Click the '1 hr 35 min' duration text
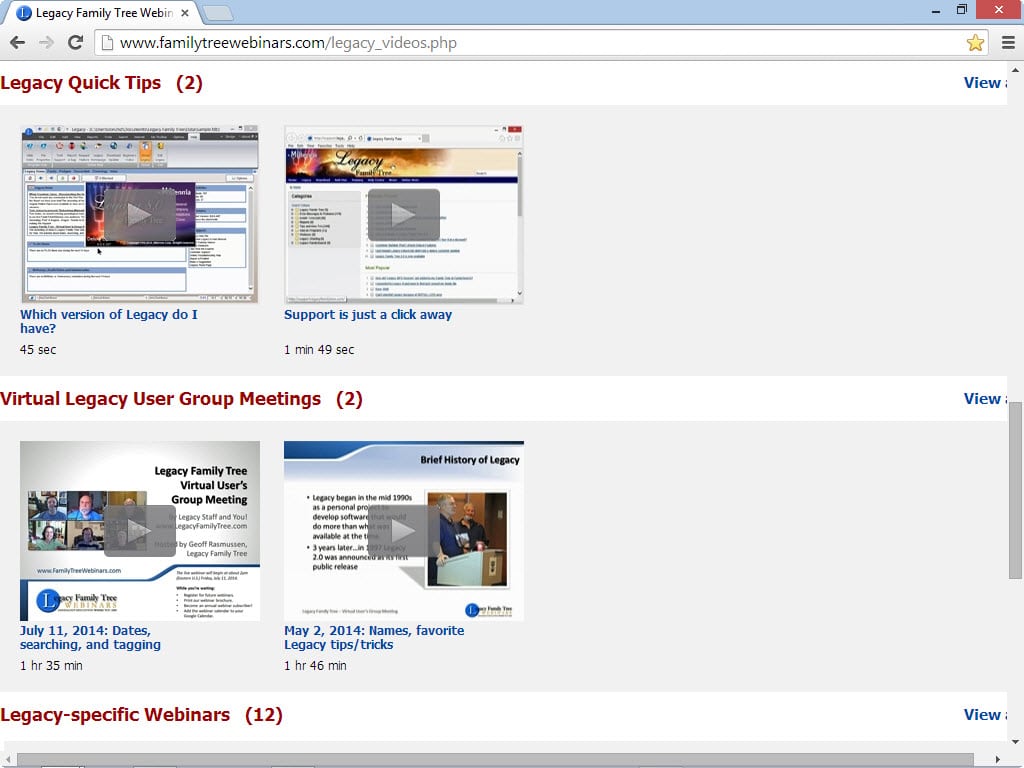This screenshot has width=1024, height=768. [51, 666]
